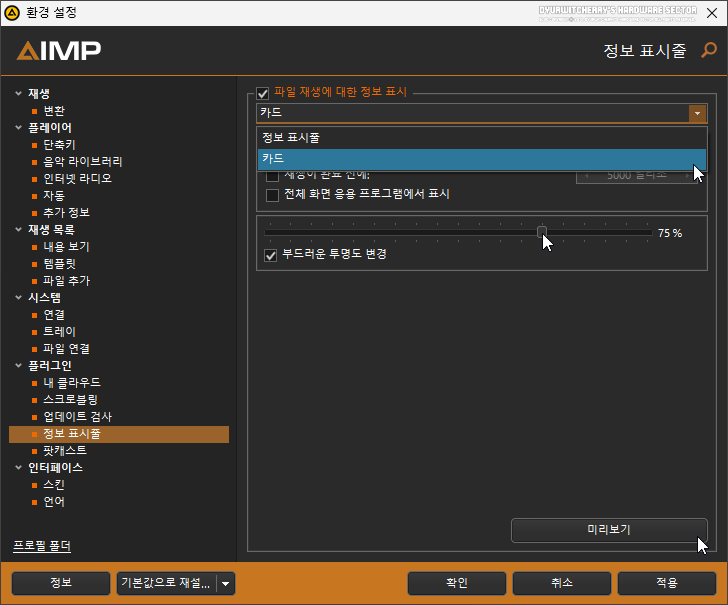Collapse the 플레이어 tree section
This screenshot has height=605, width=728.
point(19,127)
